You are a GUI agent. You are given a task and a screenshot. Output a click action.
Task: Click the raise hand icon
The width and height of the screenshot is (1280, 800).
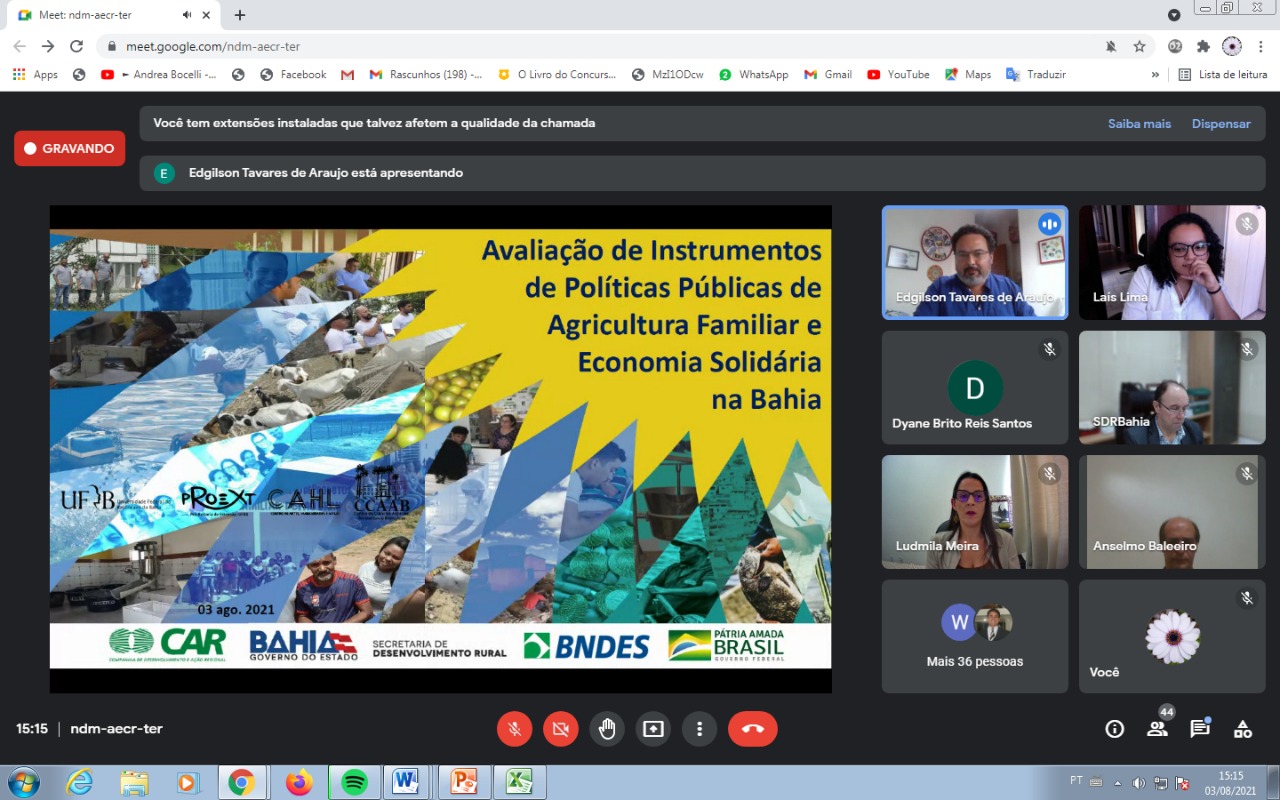[x=607, y=729]
